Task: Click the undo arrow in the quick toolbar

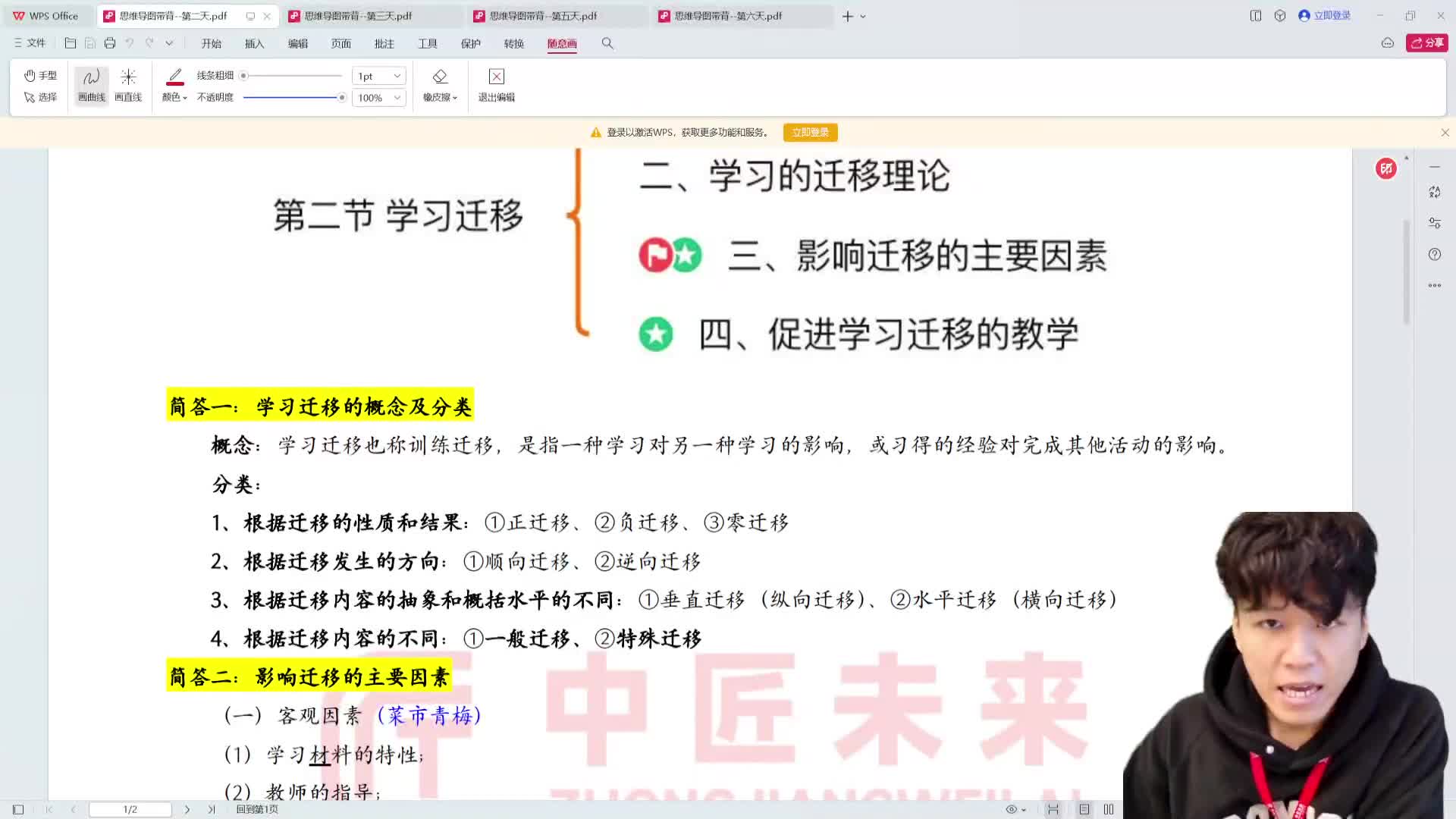Action: [129, 43]
